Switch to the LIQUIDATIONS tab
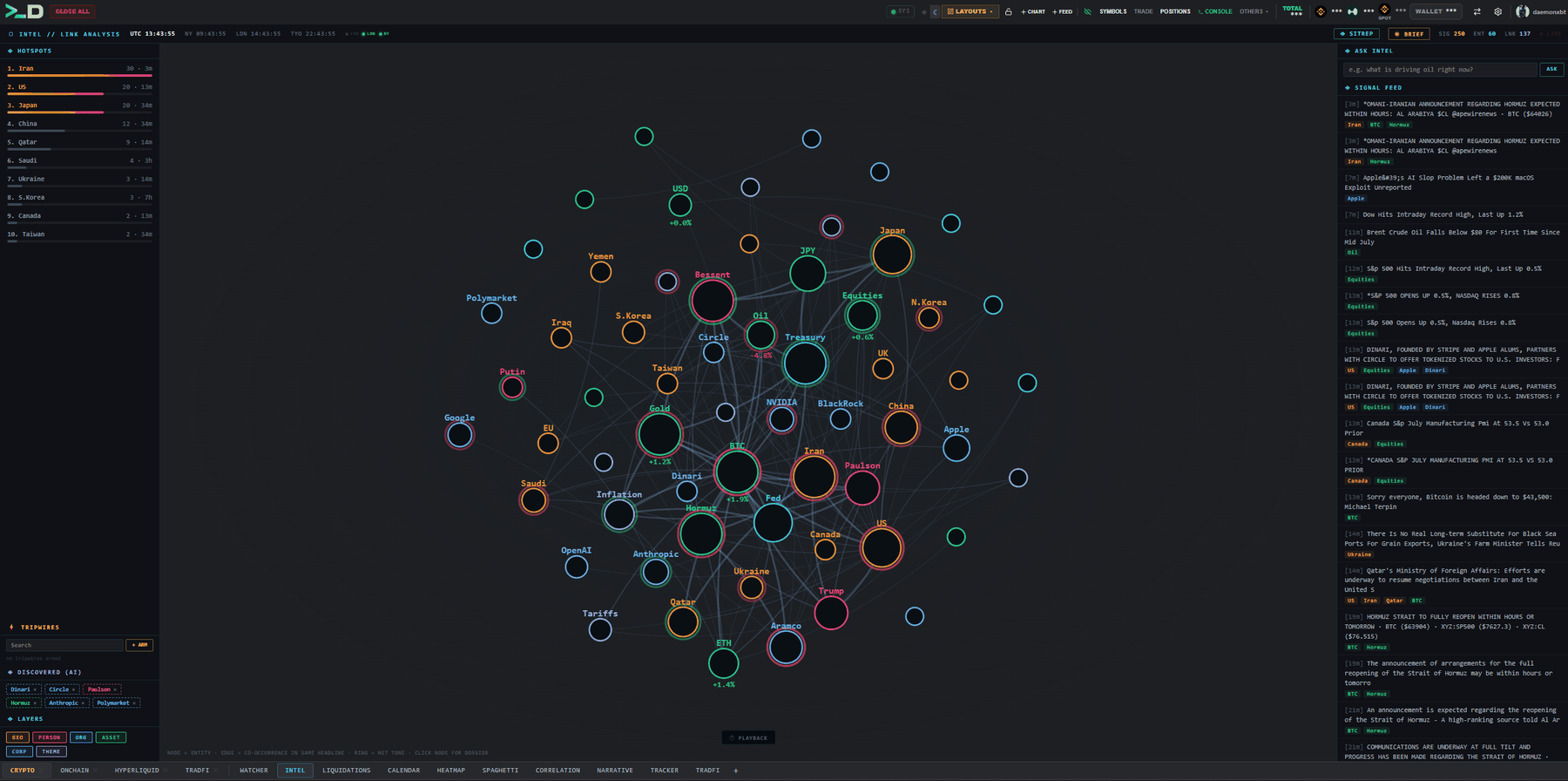The height and width of the screenshot is (781, 1568). pyautogui.click(x=347, y=771)
